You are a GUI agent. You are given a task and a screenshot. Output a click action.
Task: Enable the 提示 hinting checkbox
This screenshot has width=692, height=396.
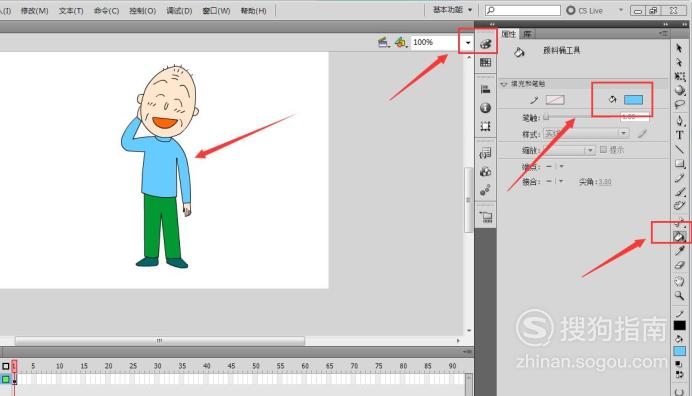coord(603,150)
